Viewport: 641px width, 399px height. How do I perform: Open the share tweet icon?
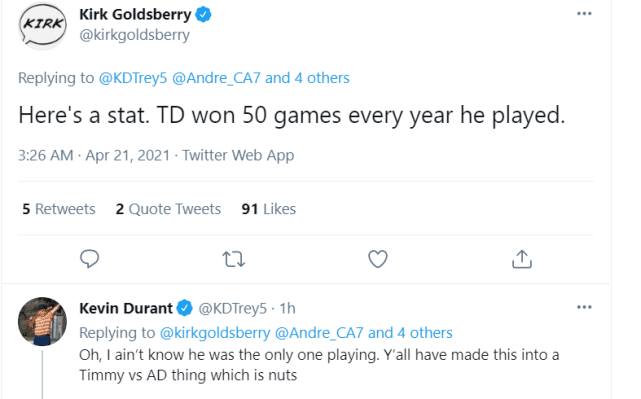click(522, 259)
